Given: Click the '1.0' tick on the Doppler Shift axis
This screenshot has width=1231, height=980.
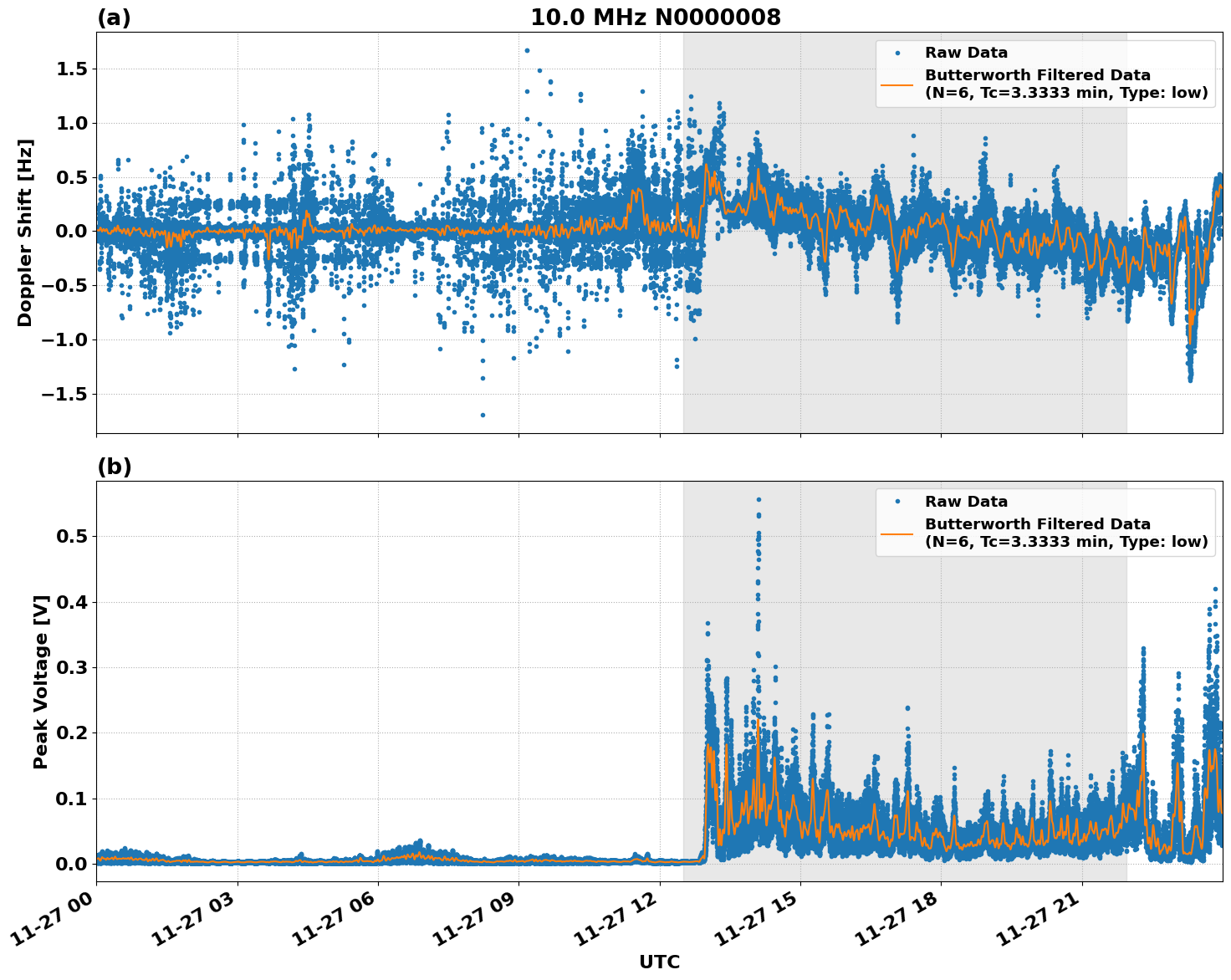Looking at the screenshot, I should [72, 123].
